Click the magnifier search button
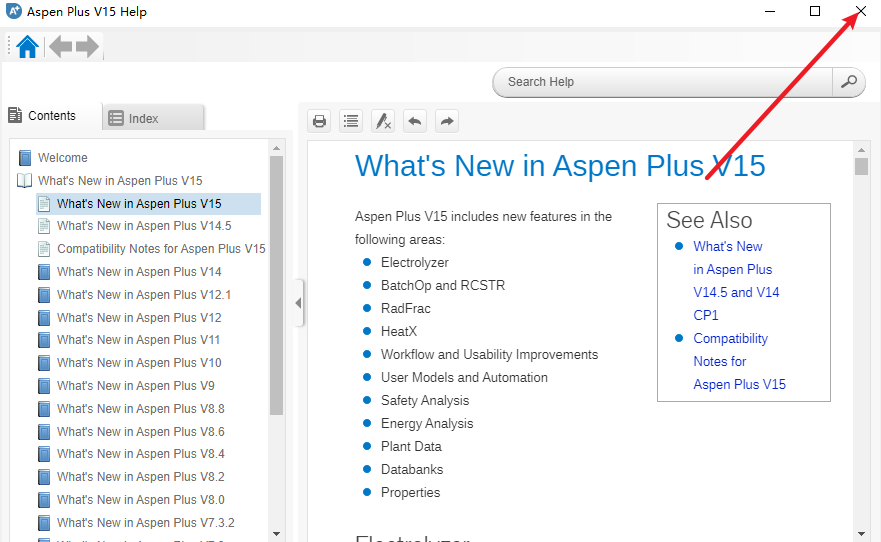This screenshot has width=881, height=542. pos(849,82)
